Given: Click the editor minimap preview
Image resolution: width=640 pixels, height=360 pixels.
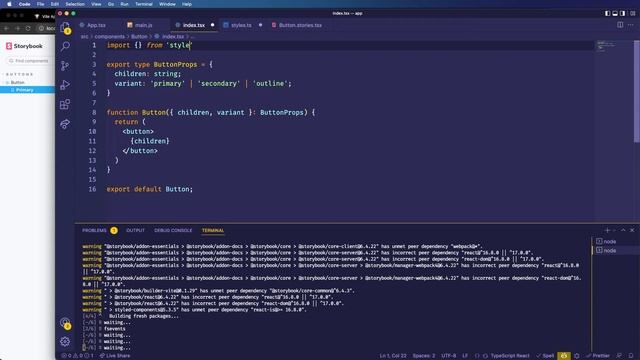Looking at the screenshot, I should (x=606, y=45).
